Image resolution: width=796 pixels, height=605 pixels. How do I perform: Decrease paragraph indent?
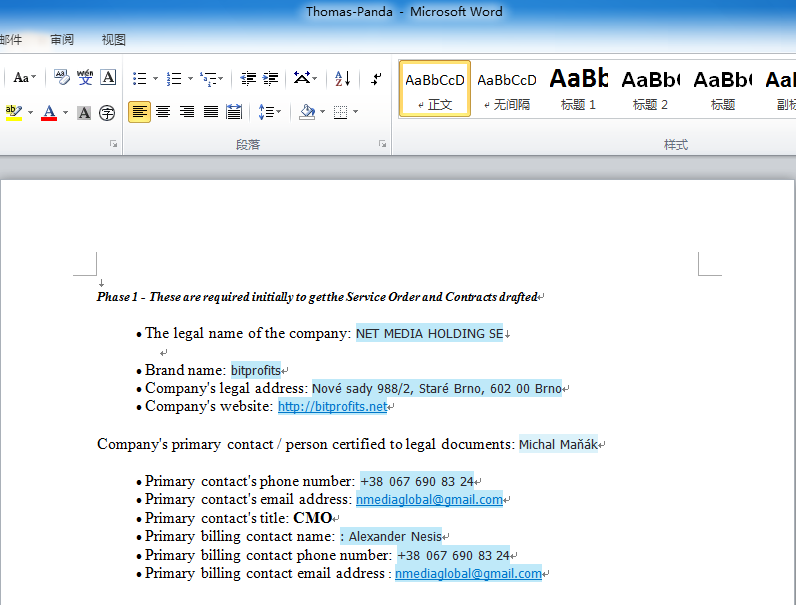click(248, 79)
